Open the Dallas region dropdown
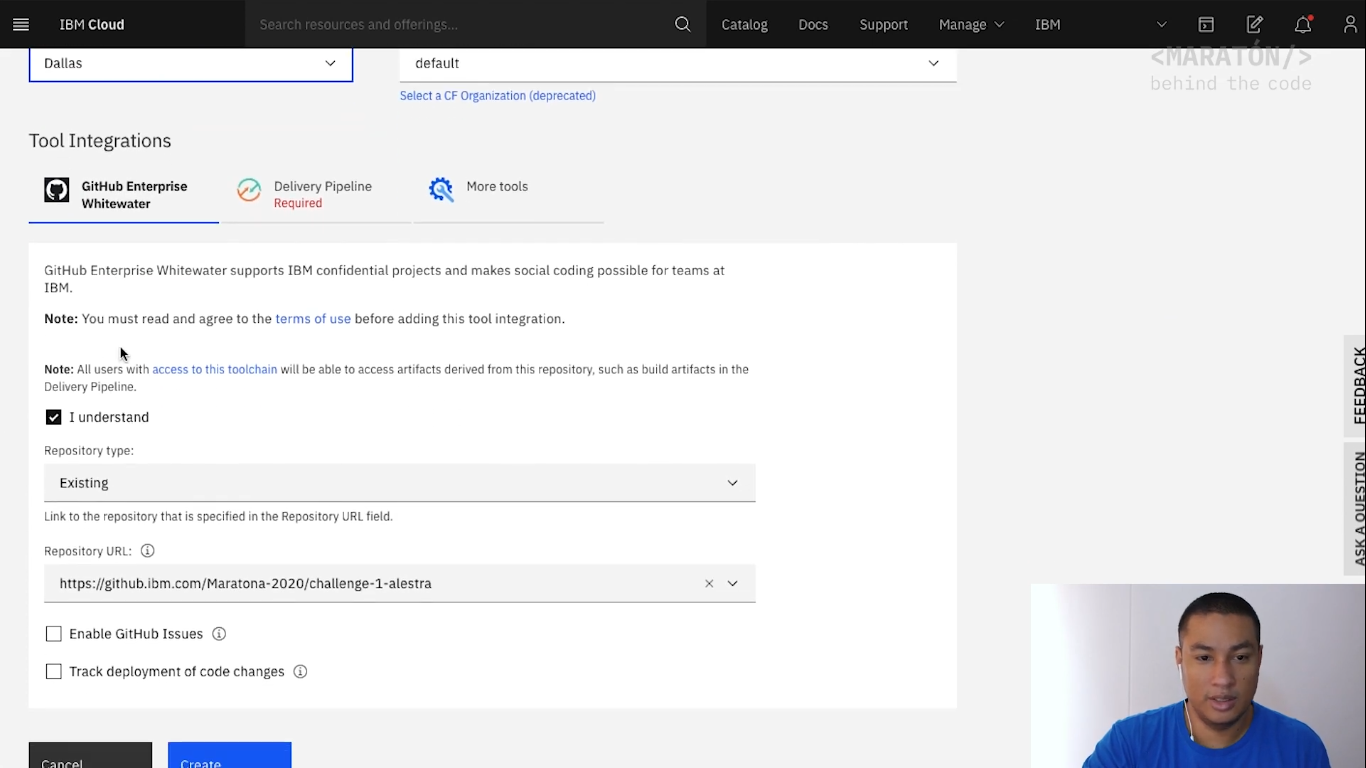Image resolution: width=1366 pixels, height=768 pixels. tap(191, 63)
